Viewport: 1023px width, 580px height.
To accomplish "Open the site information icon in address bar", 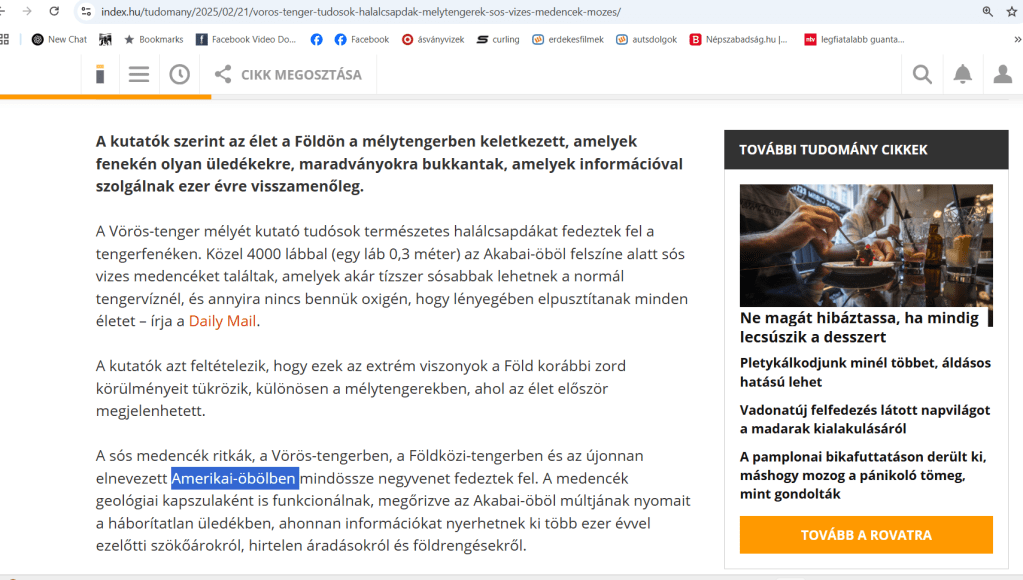I will click(86, 12).
